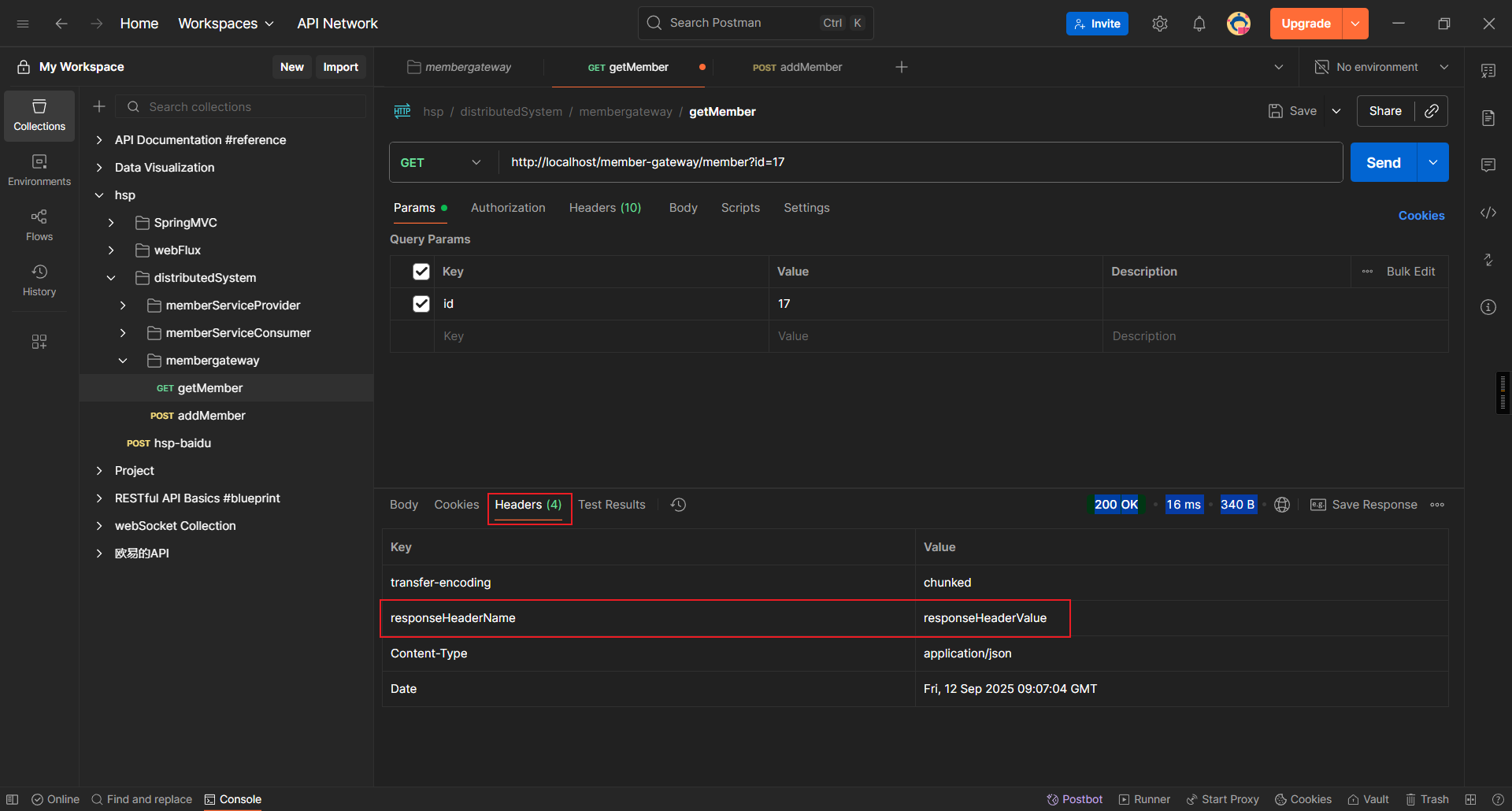The width and height of the screenshot is (1512, 811).
Task: Collapse the membergateway folder
Action: point(123,361)
